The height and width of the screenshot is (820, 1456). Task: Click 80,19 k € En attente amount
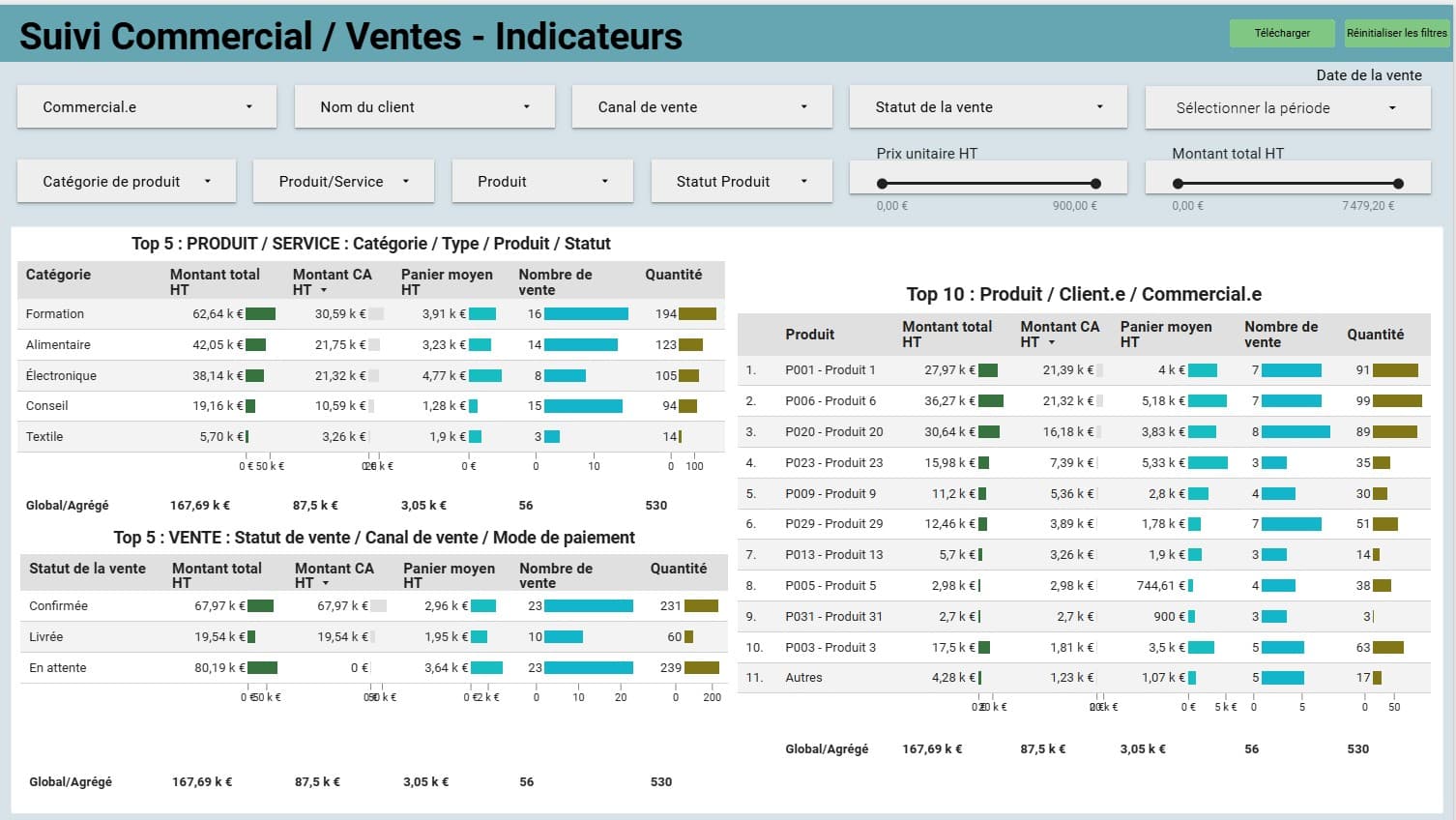[219, 668]
